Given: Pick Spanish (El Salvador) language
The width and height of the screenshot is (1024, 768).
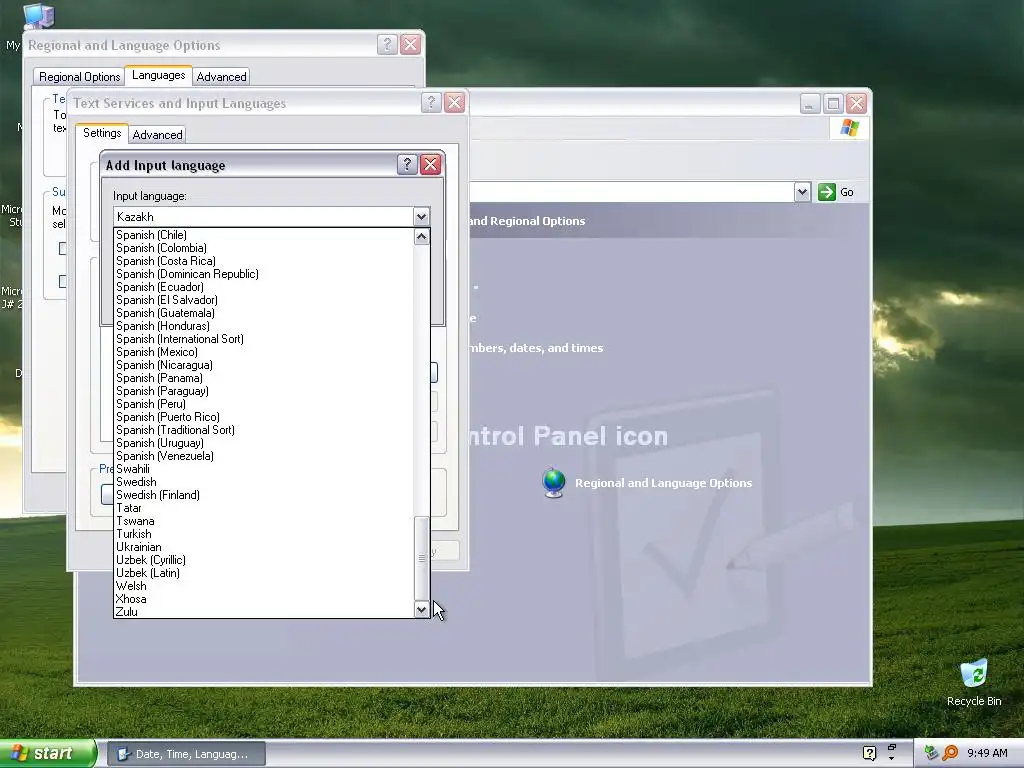Looking at the screenshot, I should point(167,300).
